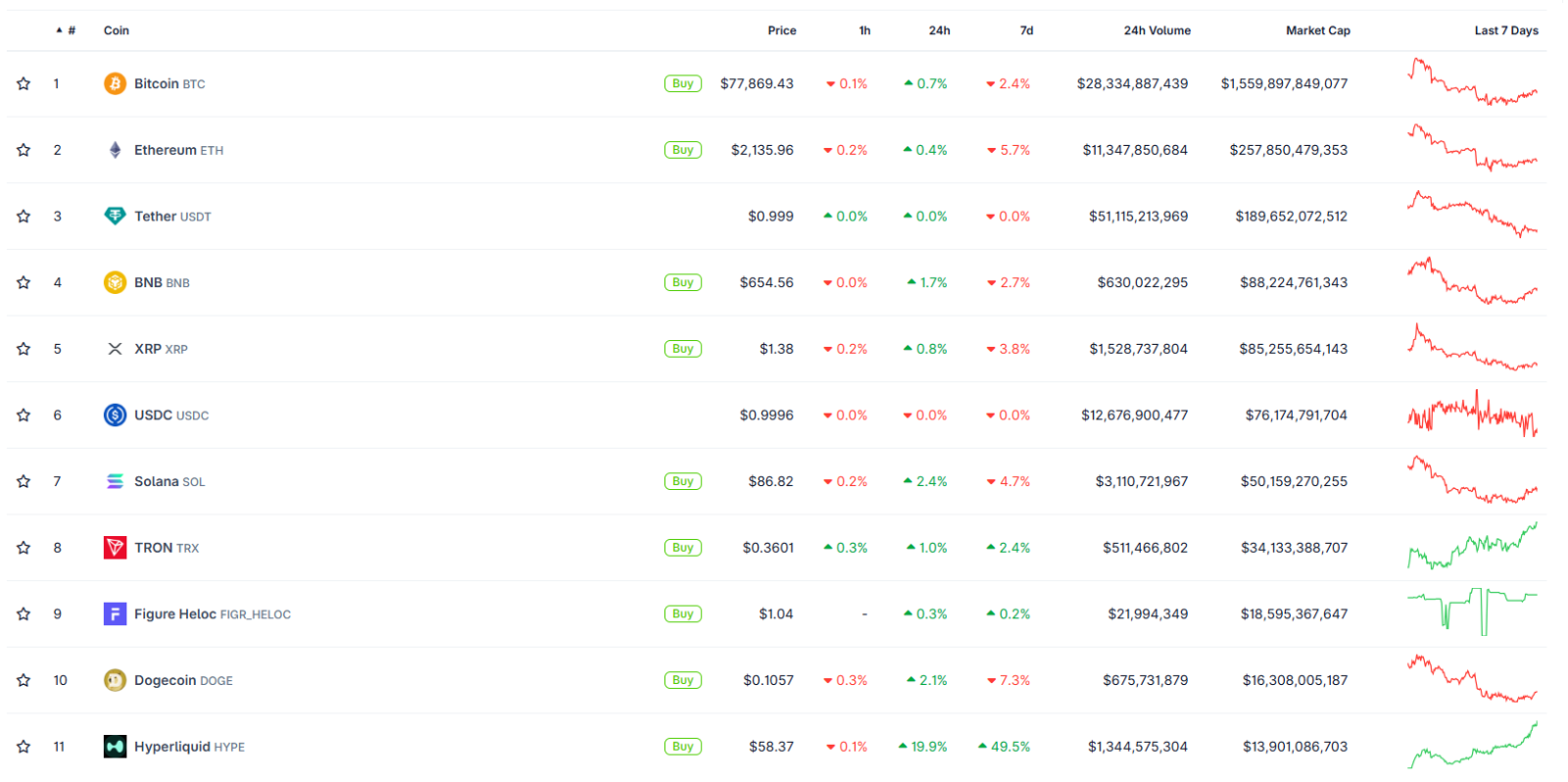The image size is (1568, 782).
Task: Sort by the 7d change column
Action: coord(1026,30)
